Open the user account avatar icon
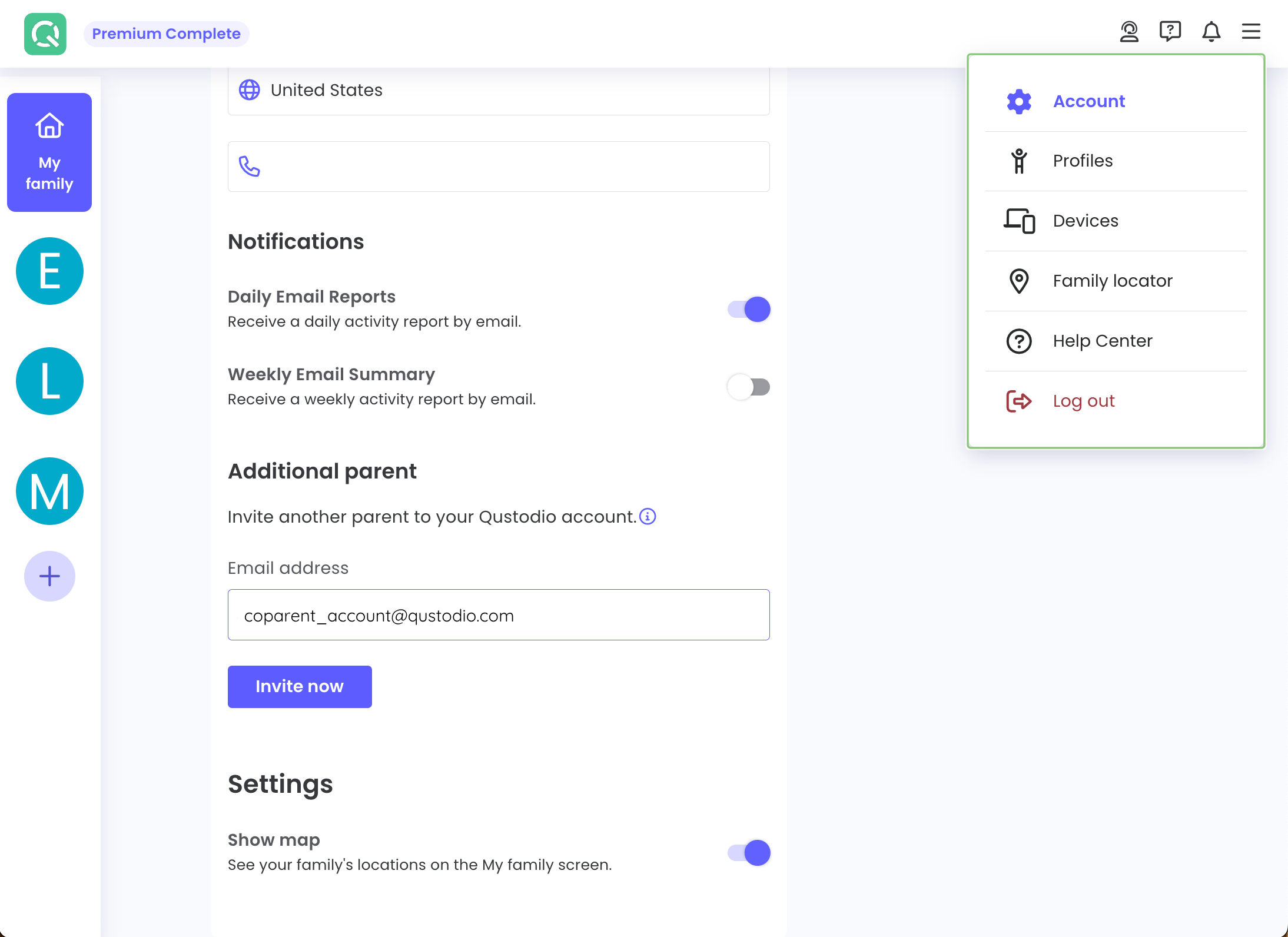Screen dimensions: 1288x937 pyautogui.click(x=1128, y=32)
